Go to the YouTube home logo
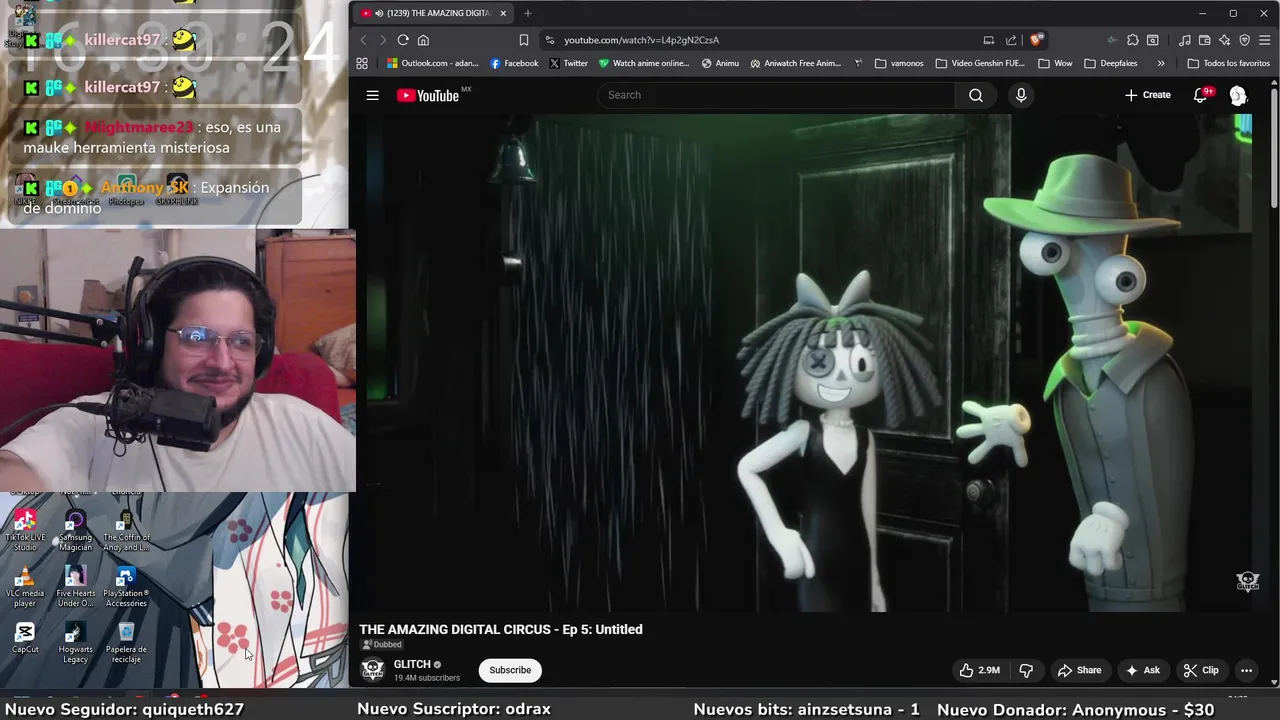This screenshot has width=1280, height=720. (x=428, y=95)
